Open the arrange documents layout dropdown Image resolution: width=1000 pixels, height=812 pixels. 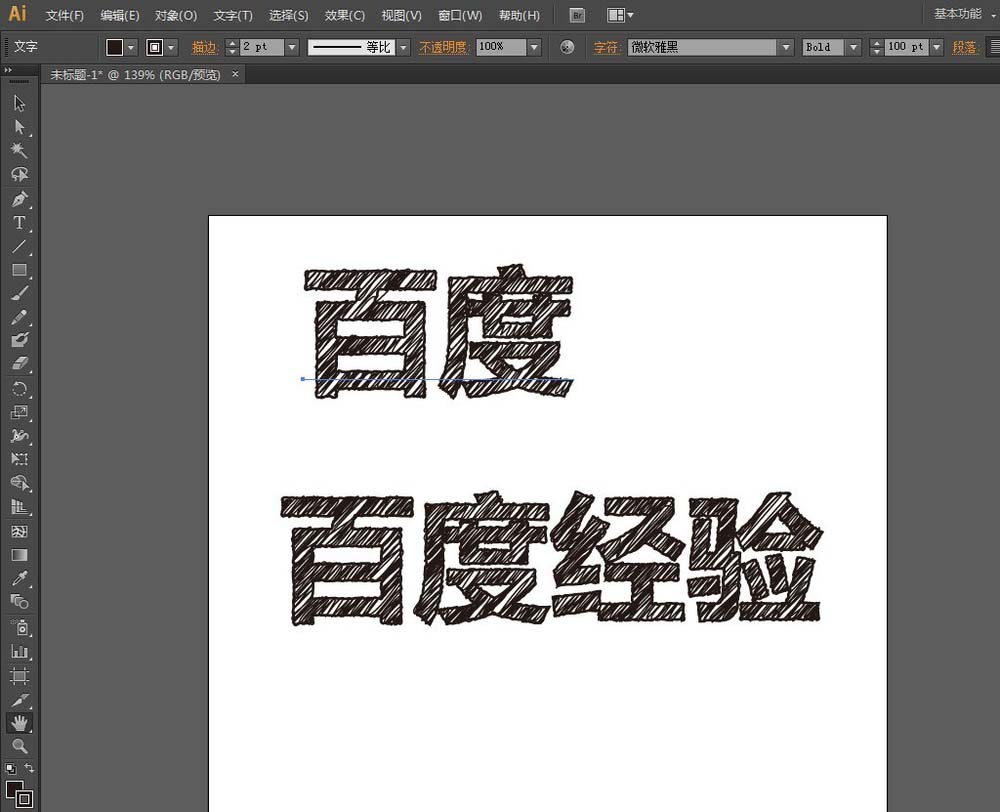click(620, 15)
